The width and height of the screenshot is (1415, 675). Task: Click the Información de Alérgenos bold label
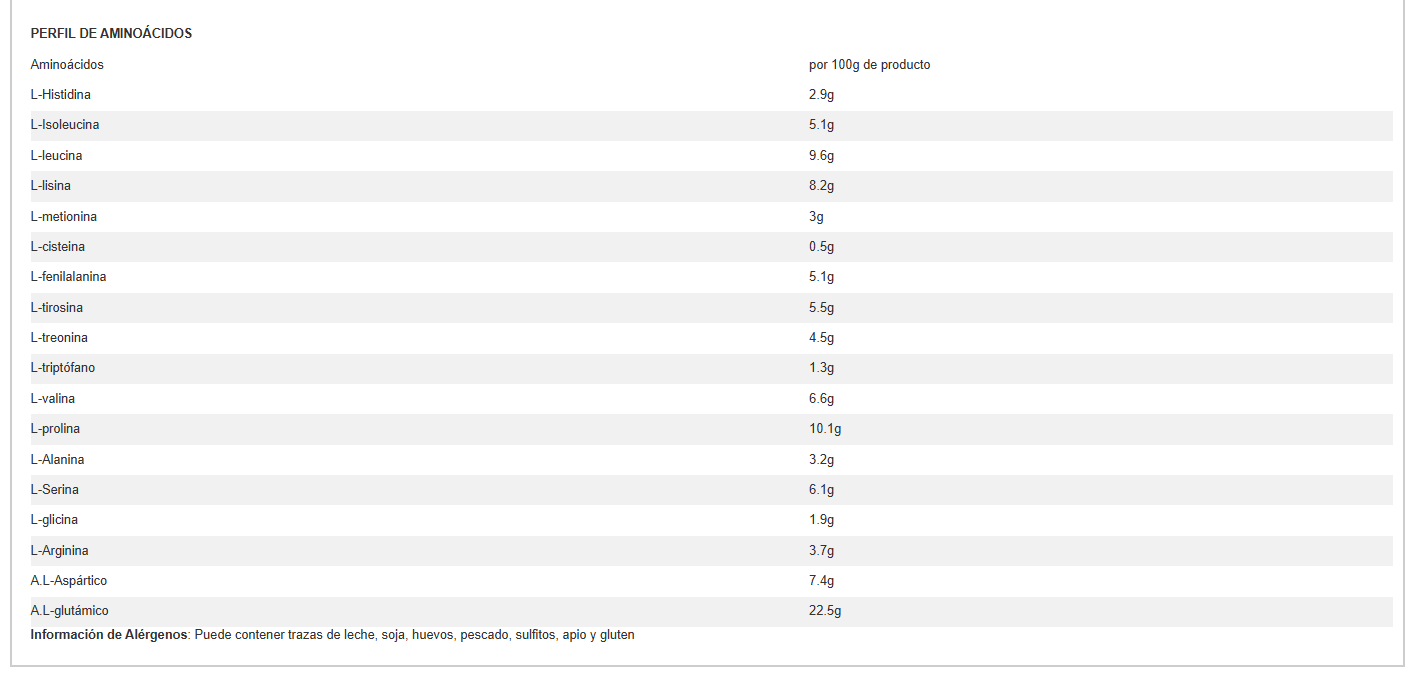[109, 635]
